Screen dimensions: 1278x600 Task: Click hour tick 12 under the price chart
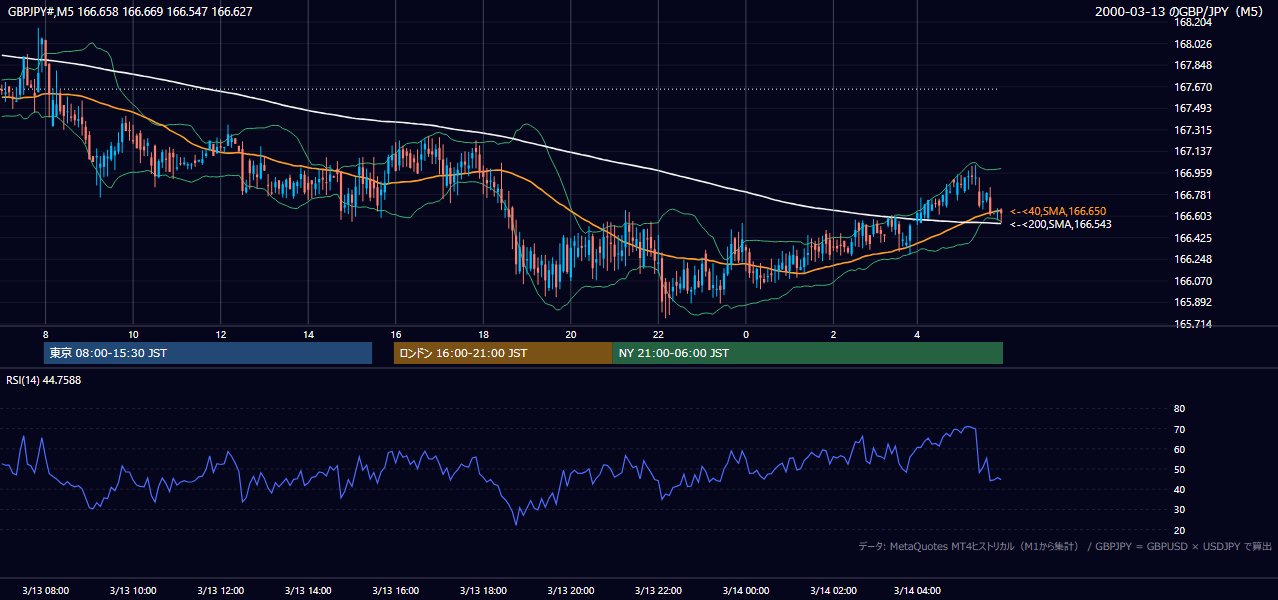221,334
